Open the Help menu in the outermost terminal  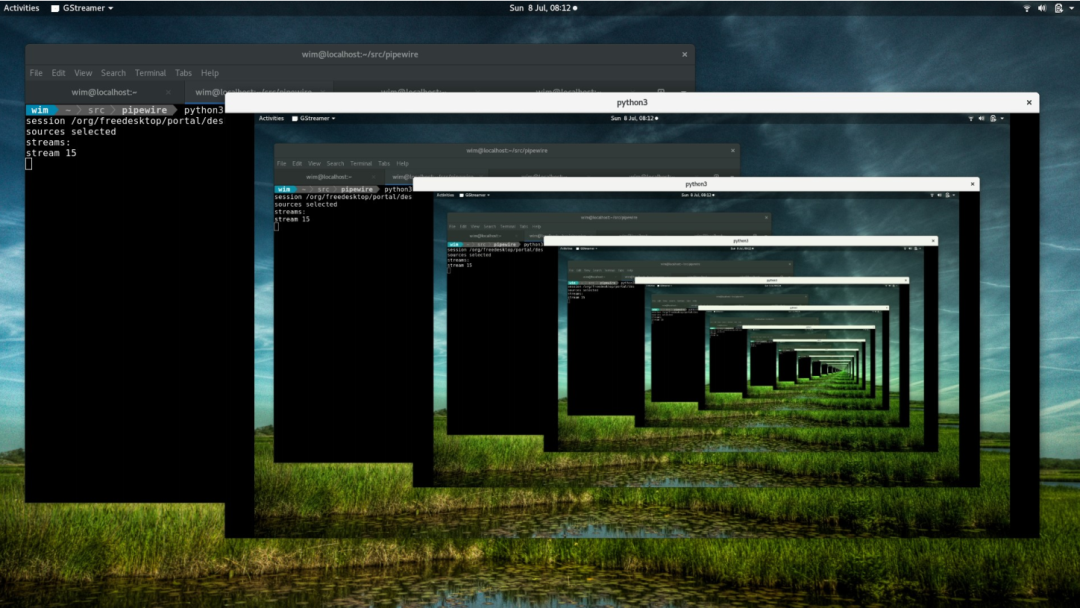pyautogui.click(x=210, y=73)
